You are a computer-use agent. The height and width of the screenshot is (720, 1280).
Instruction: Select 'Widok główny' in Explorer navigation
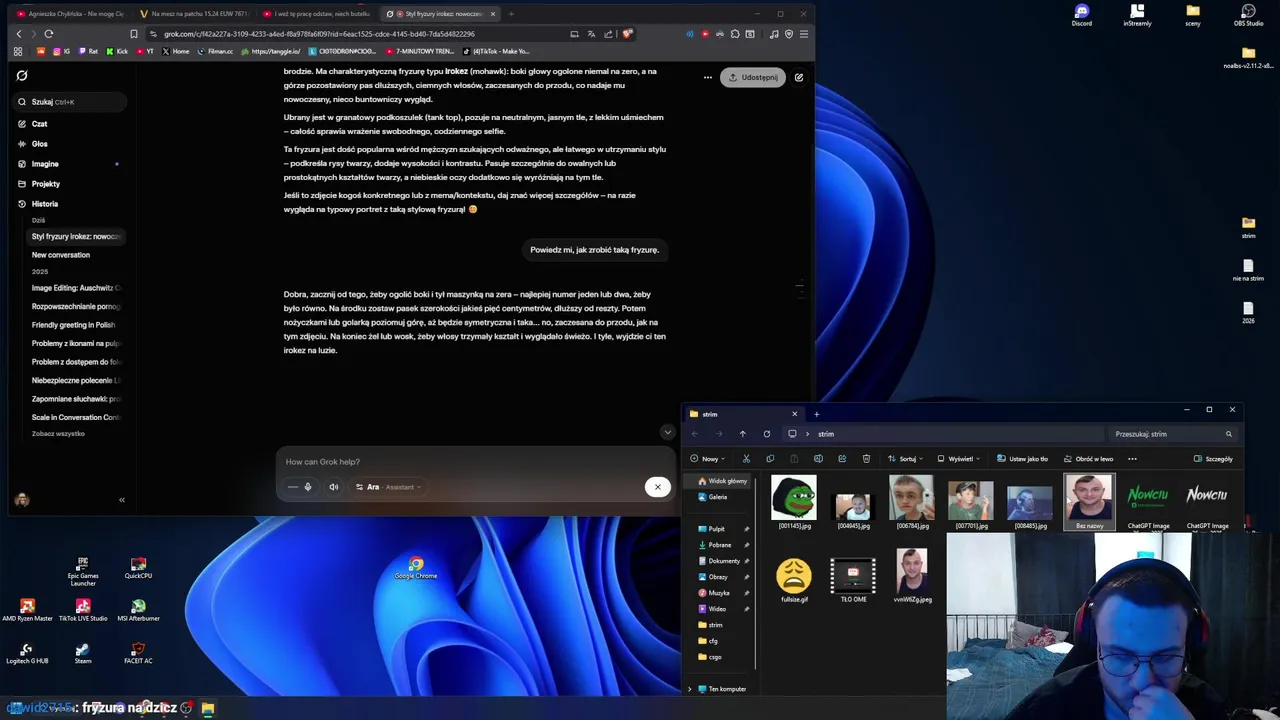pos(722,481)
